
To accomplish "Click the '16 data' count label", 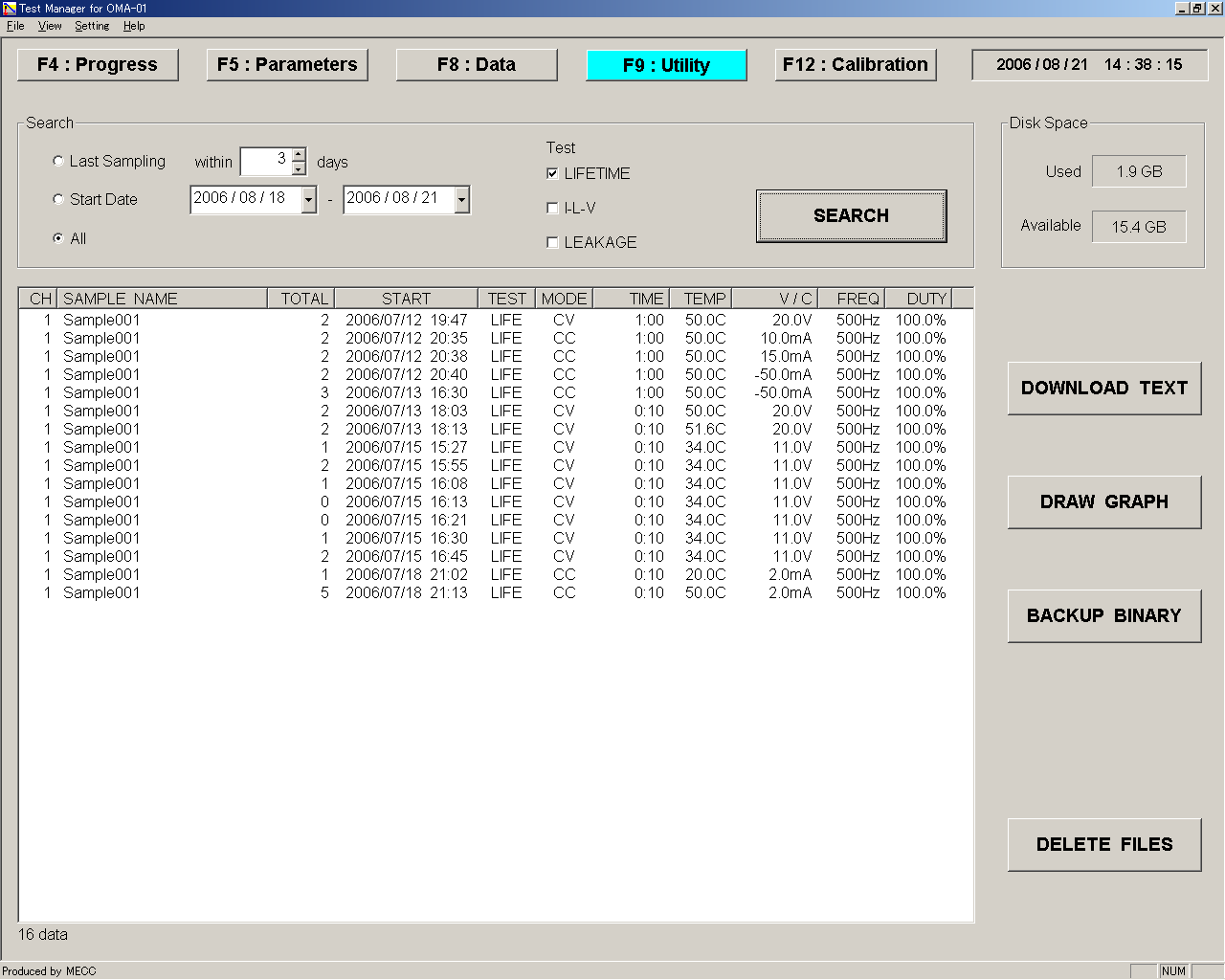I will click(x=43, y=935).
